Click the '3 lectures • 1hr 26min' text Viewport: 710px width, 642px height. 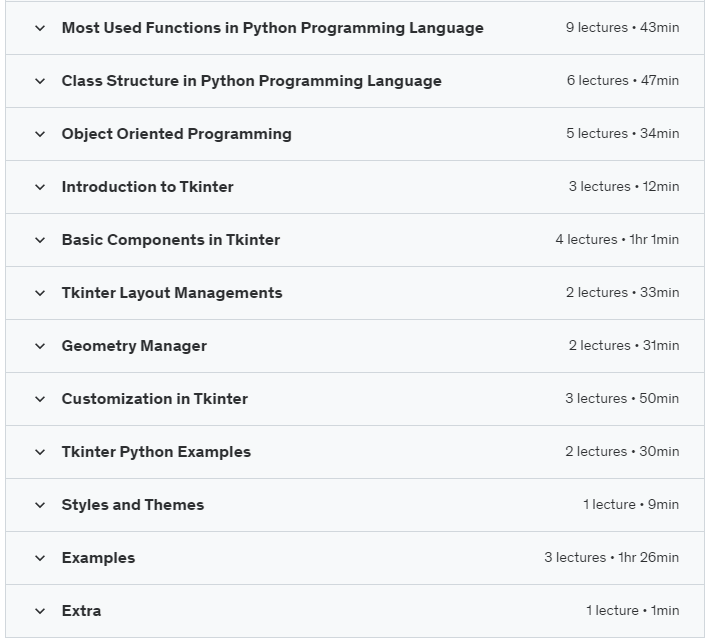point(612,557)
